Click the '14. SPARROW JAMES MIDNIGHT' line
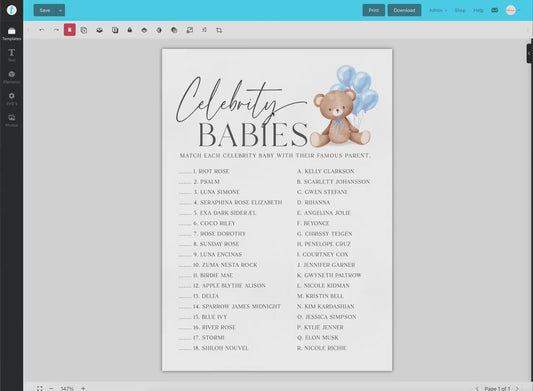The height and width of the screenshot is (391, 533). 230,306
